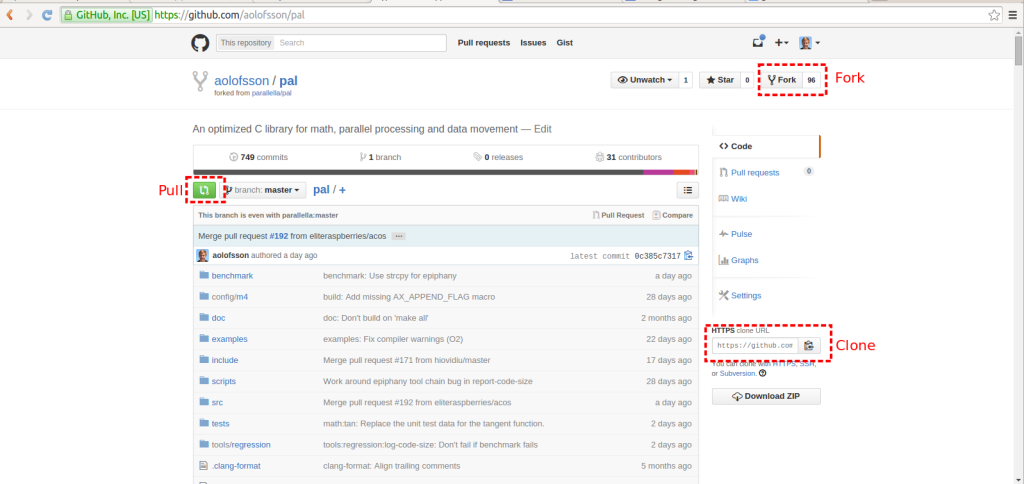Click the This repository search scope label
Image resolution: width=1024 pixels, height=484 pixels.
coord(246,43)
